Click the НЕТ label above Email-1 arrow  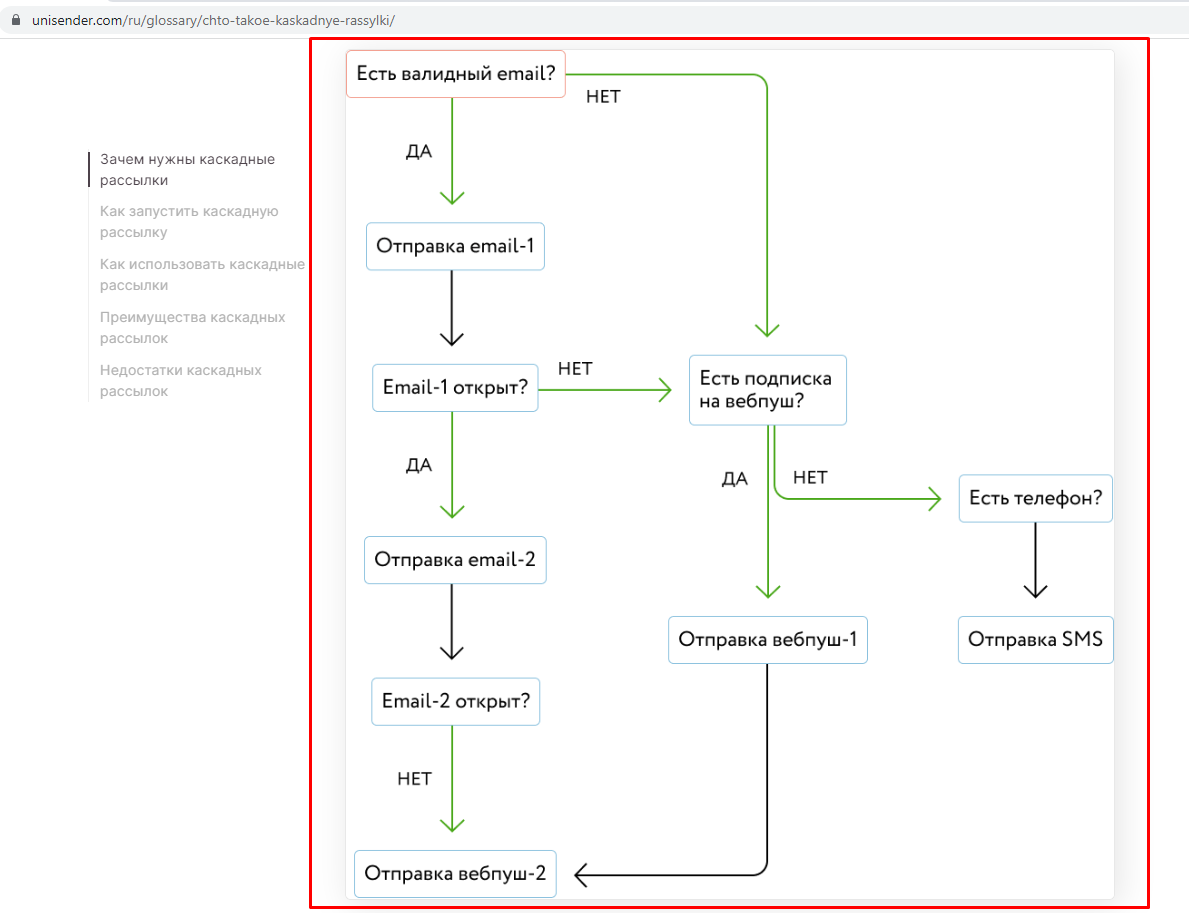pos(575,369)
